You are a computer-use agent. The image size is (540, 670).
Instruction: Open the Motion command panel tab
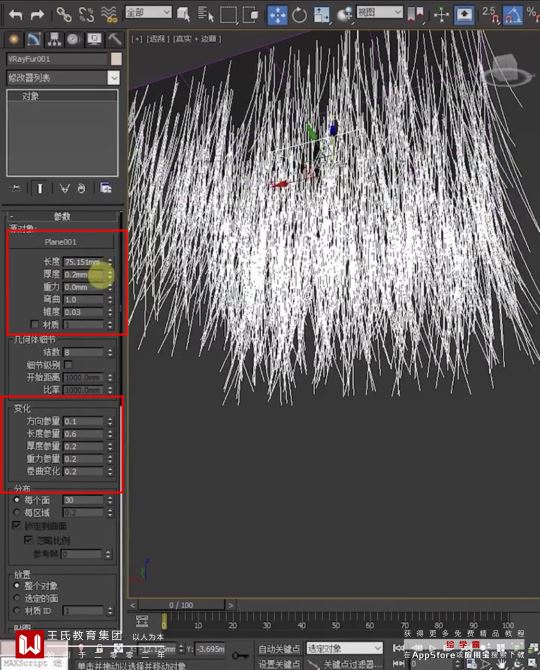[x=73, y=40]
